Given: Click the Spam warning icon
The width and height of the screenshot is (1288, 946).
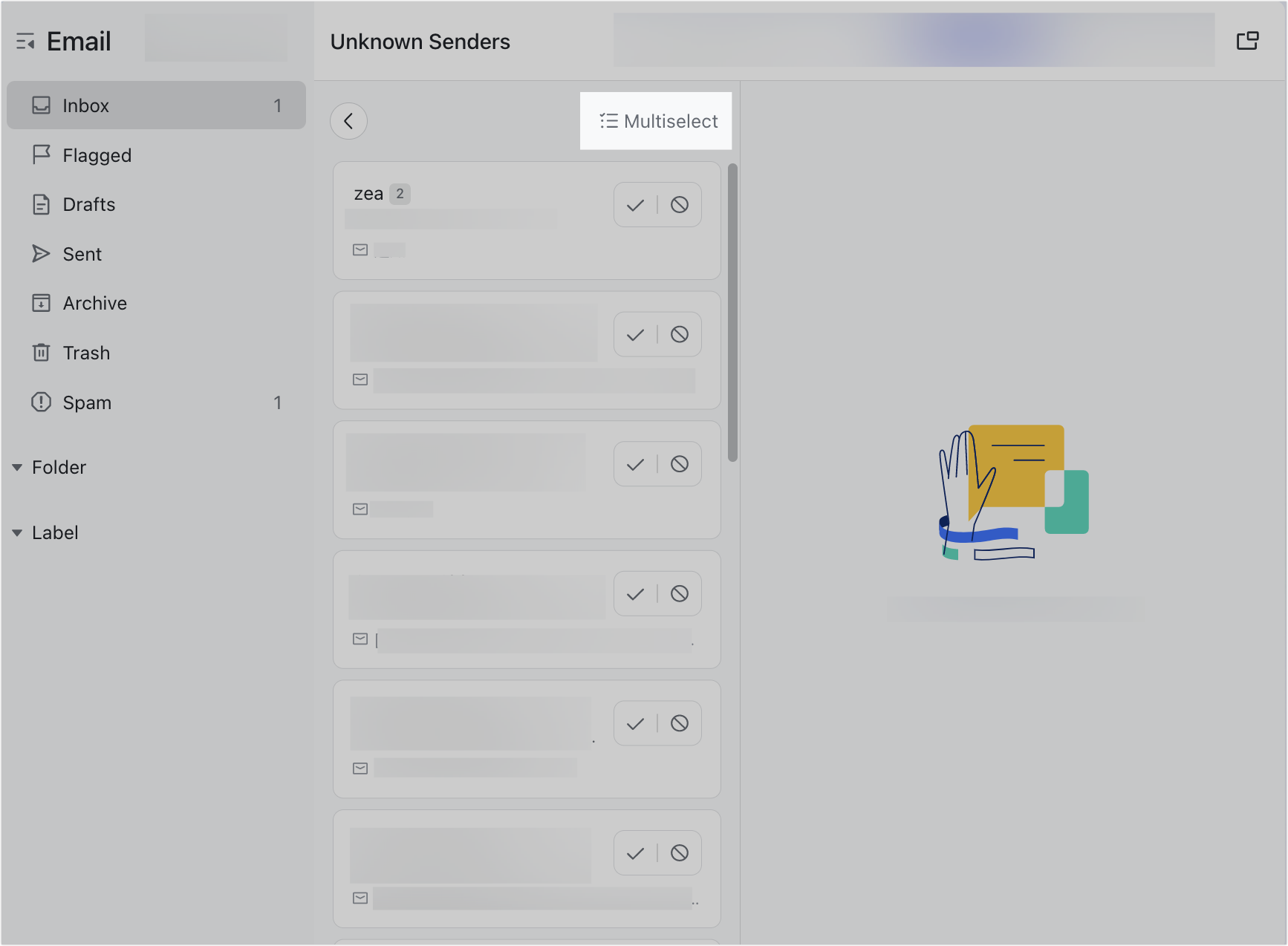Looking at the screenshot, I should [x=41, y=402].
